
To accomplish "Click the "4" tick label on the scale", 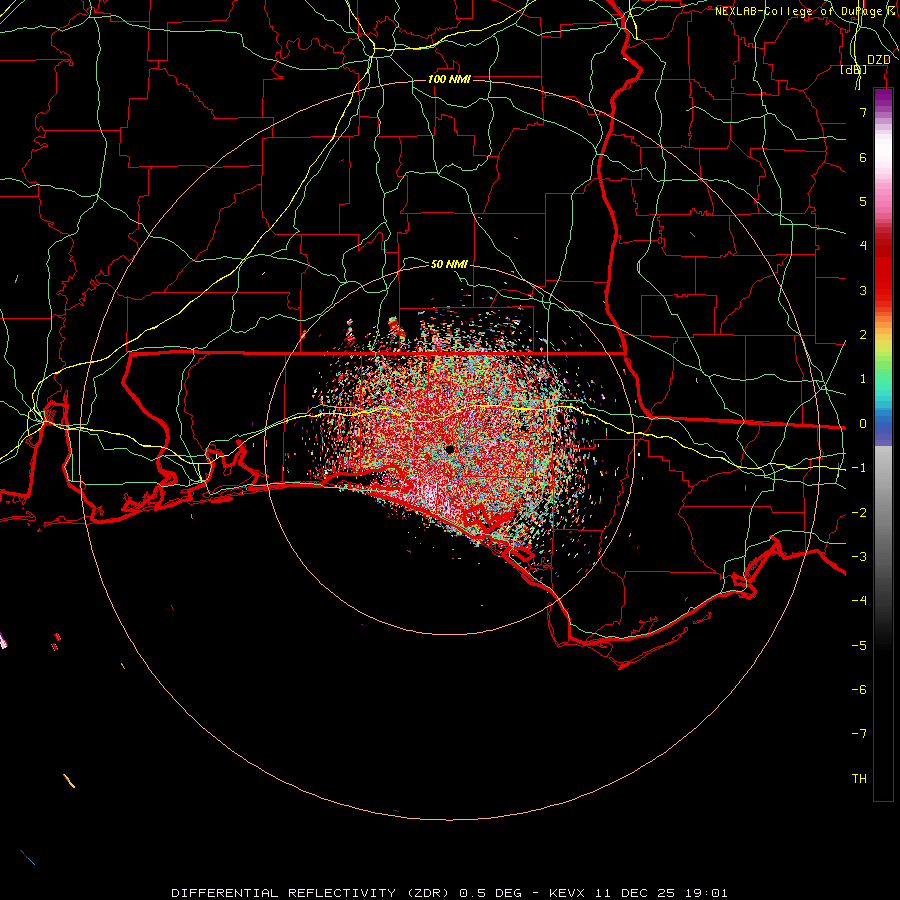I will coord(863,245).
